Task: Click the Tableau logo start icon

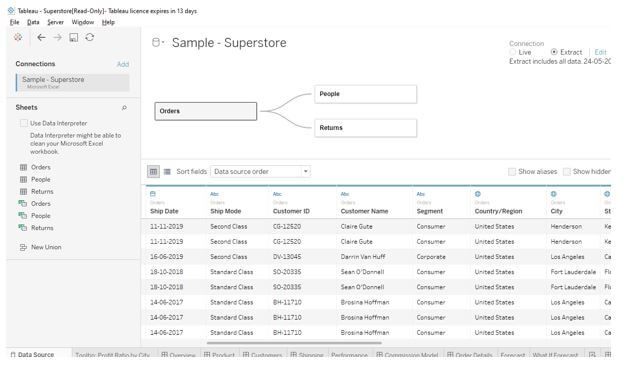Action: [18, 38]
